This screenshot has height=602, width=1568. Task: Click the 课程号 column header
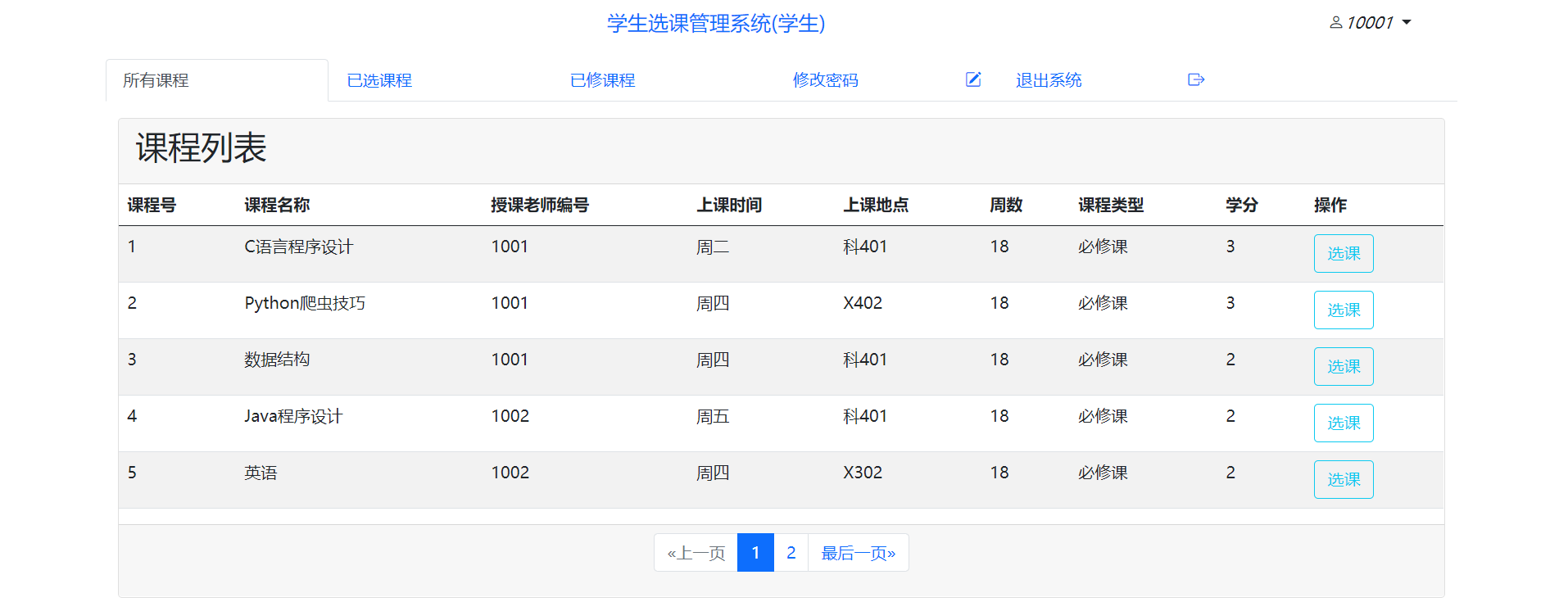[x=152, y=205]
